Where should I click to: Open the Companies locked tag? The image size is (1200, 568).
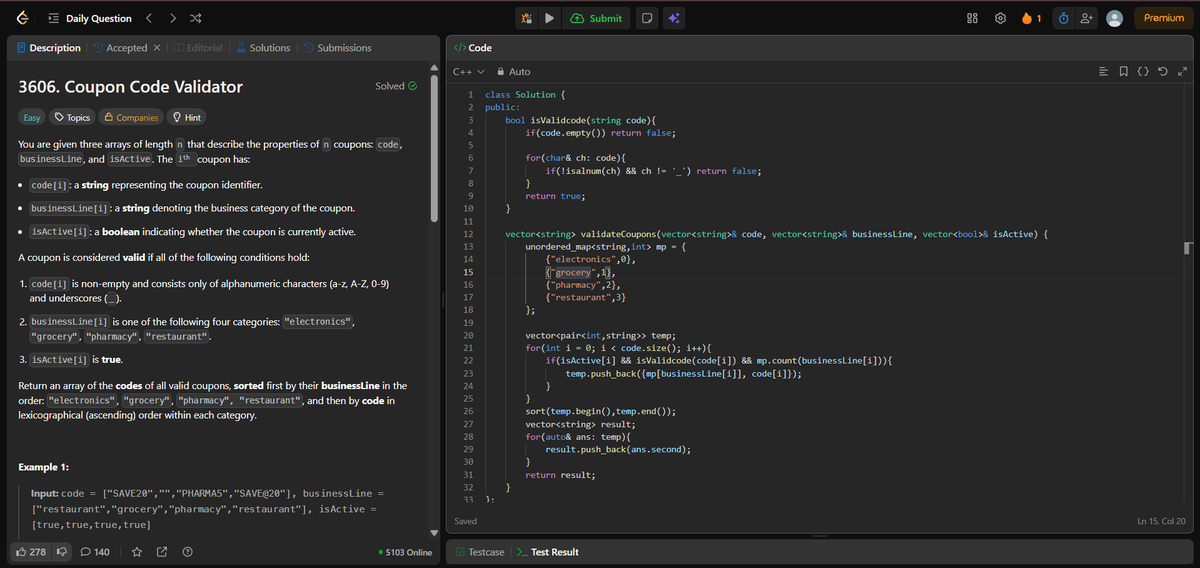pyautogui.click(x=131, y=118)
